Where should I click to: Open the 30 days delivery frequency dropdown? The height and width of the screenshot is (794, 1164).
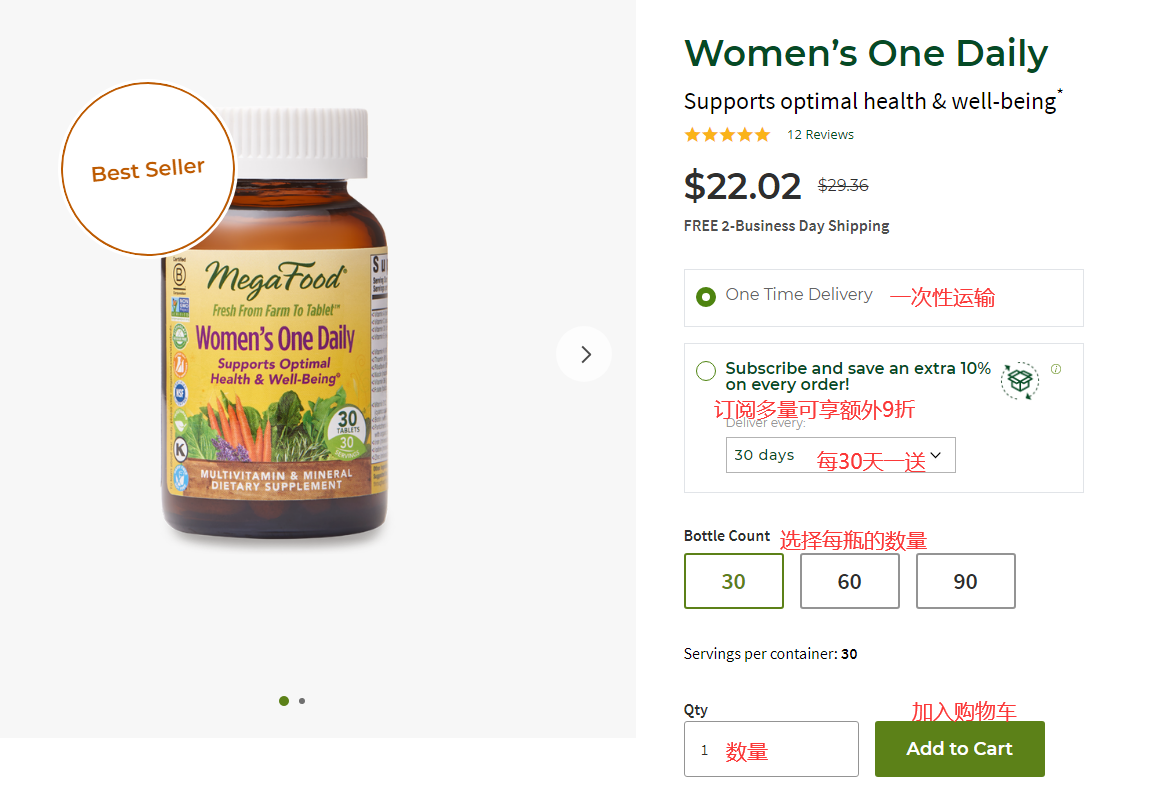click(x=840, y=455)
